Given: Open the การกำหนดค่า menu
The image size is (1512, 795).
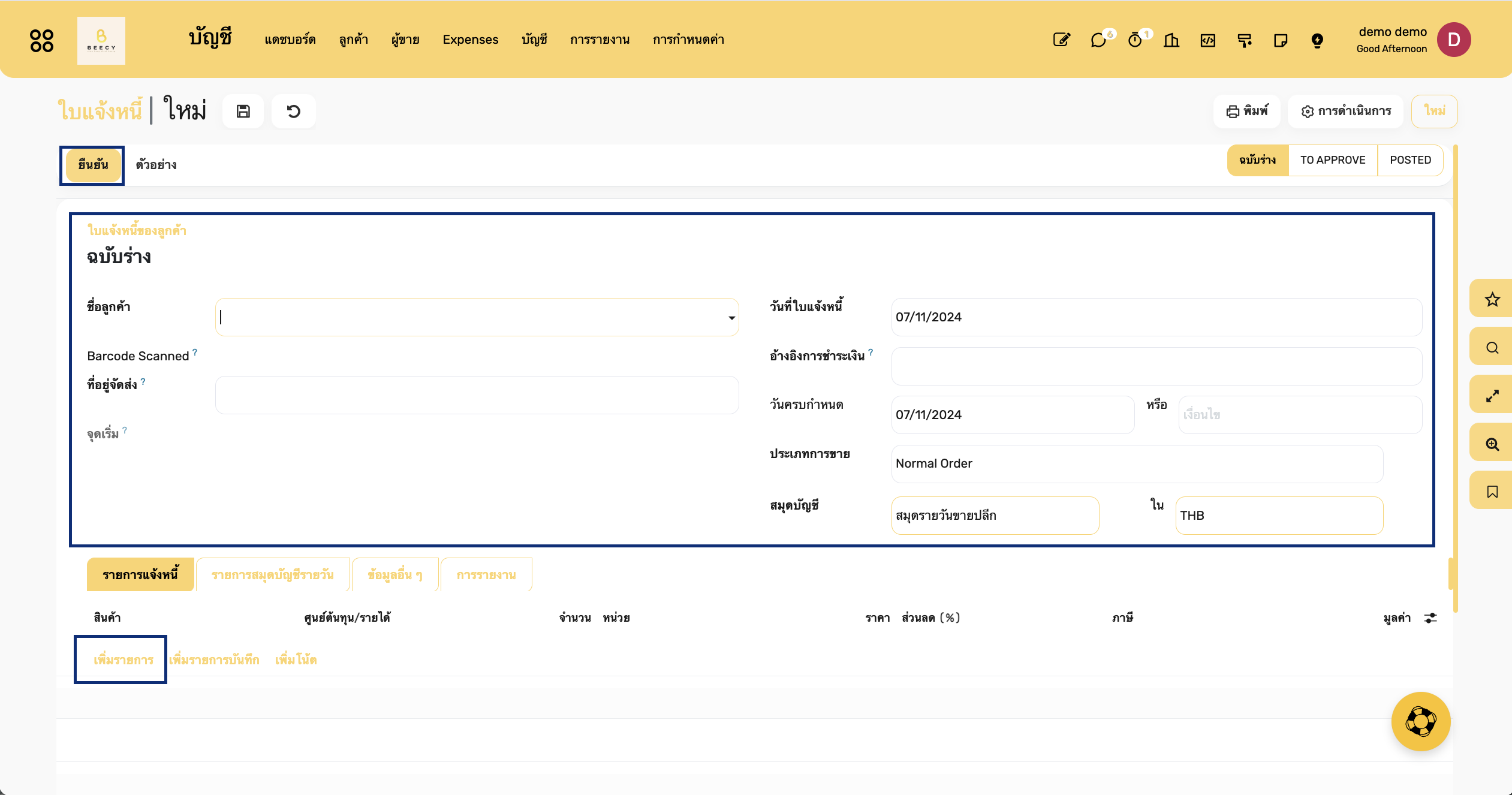Looking at the screenshot, I should click(x=688, y=40).
